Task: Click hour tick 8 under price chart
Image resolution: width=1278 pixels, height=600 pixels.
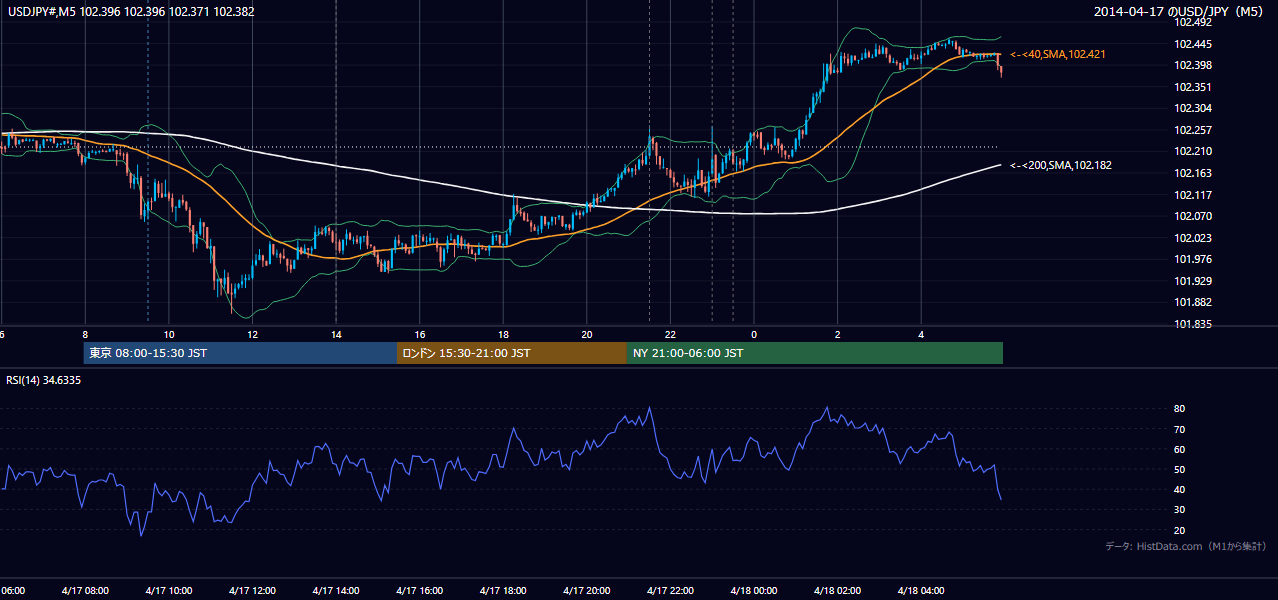Action: coord(85,334)
